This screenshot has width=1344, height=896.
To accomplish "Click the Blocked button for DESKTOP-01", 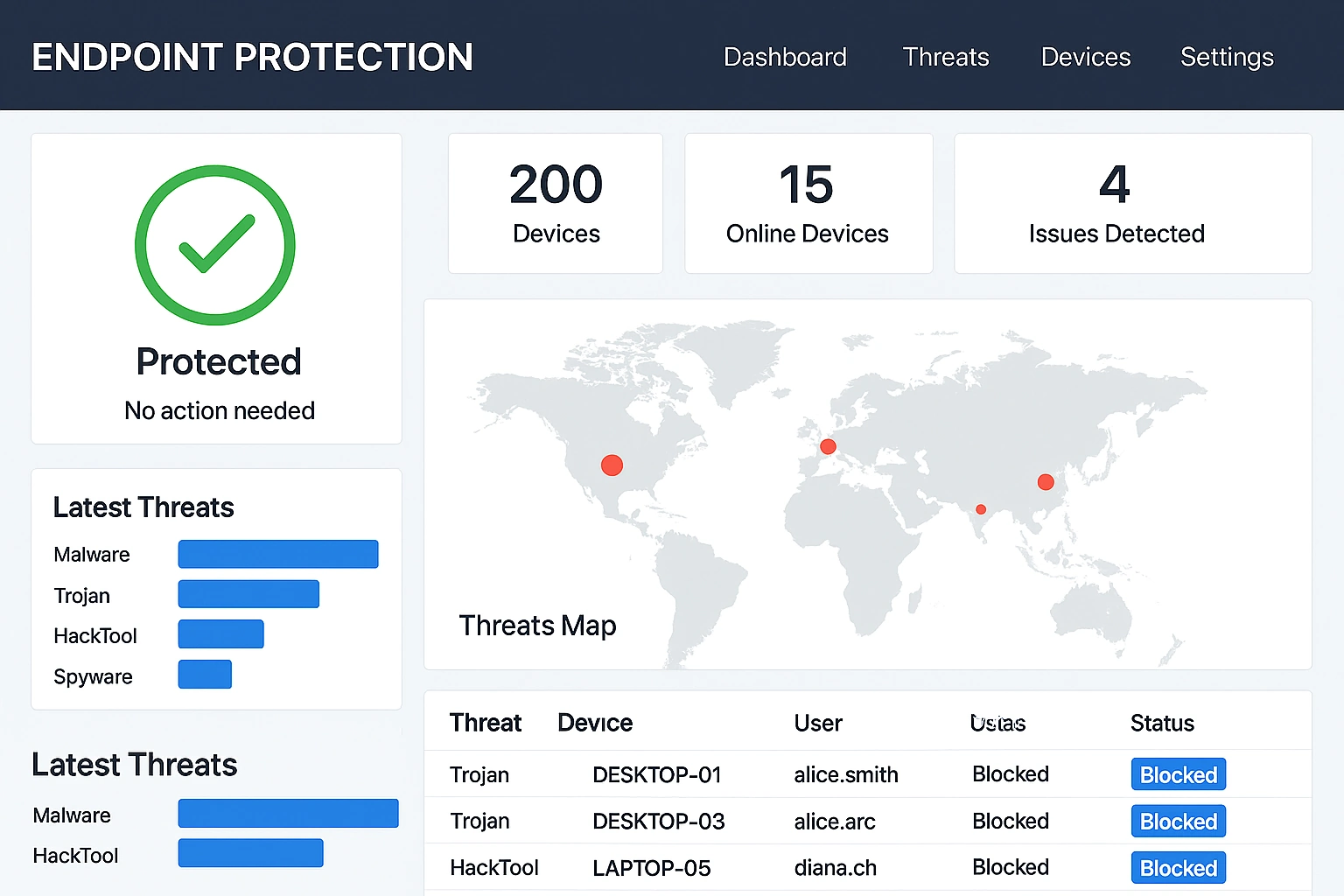I will [1178, 774].
